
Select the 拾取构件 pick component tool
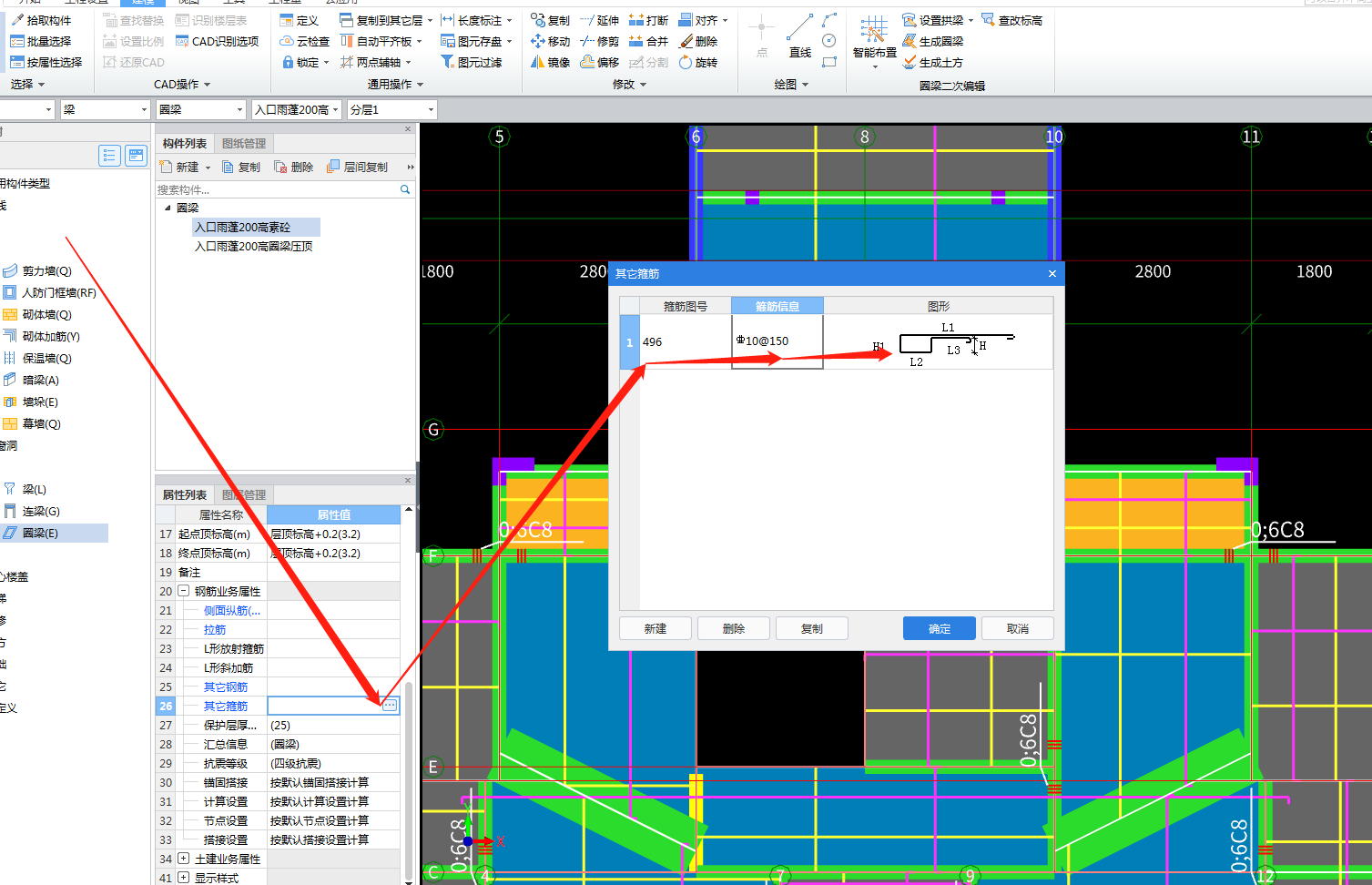coord(42,20)
